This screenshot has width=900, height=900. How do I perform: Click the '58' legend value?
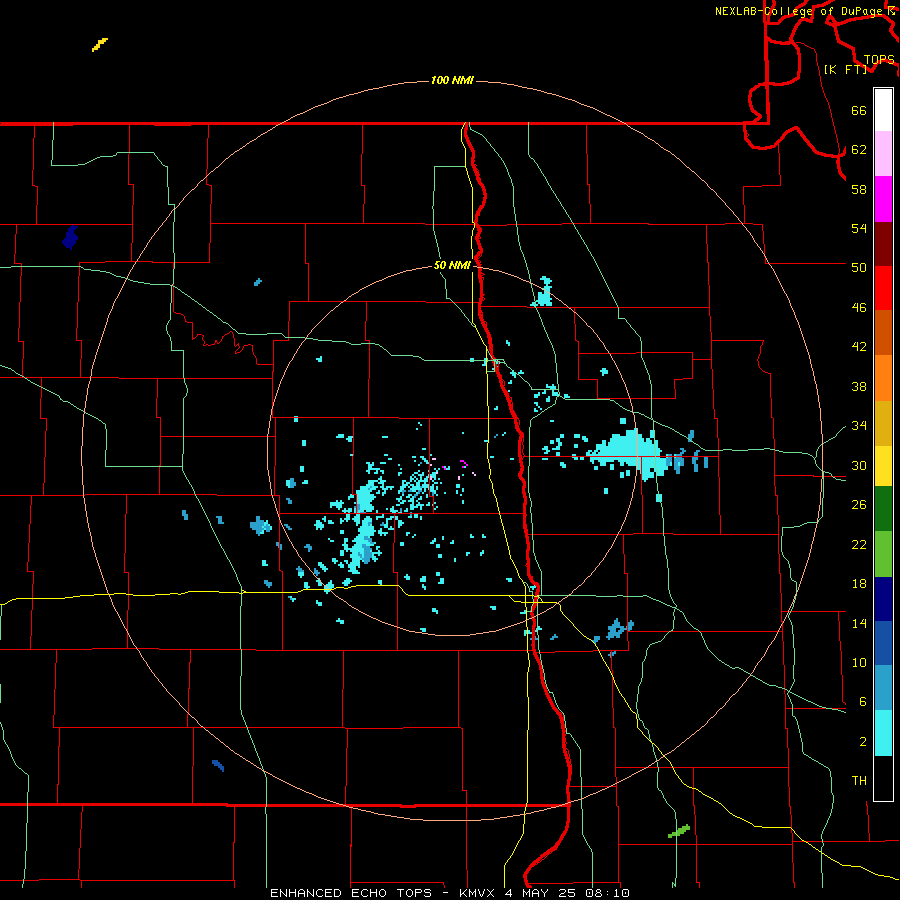tap(859, 189)
